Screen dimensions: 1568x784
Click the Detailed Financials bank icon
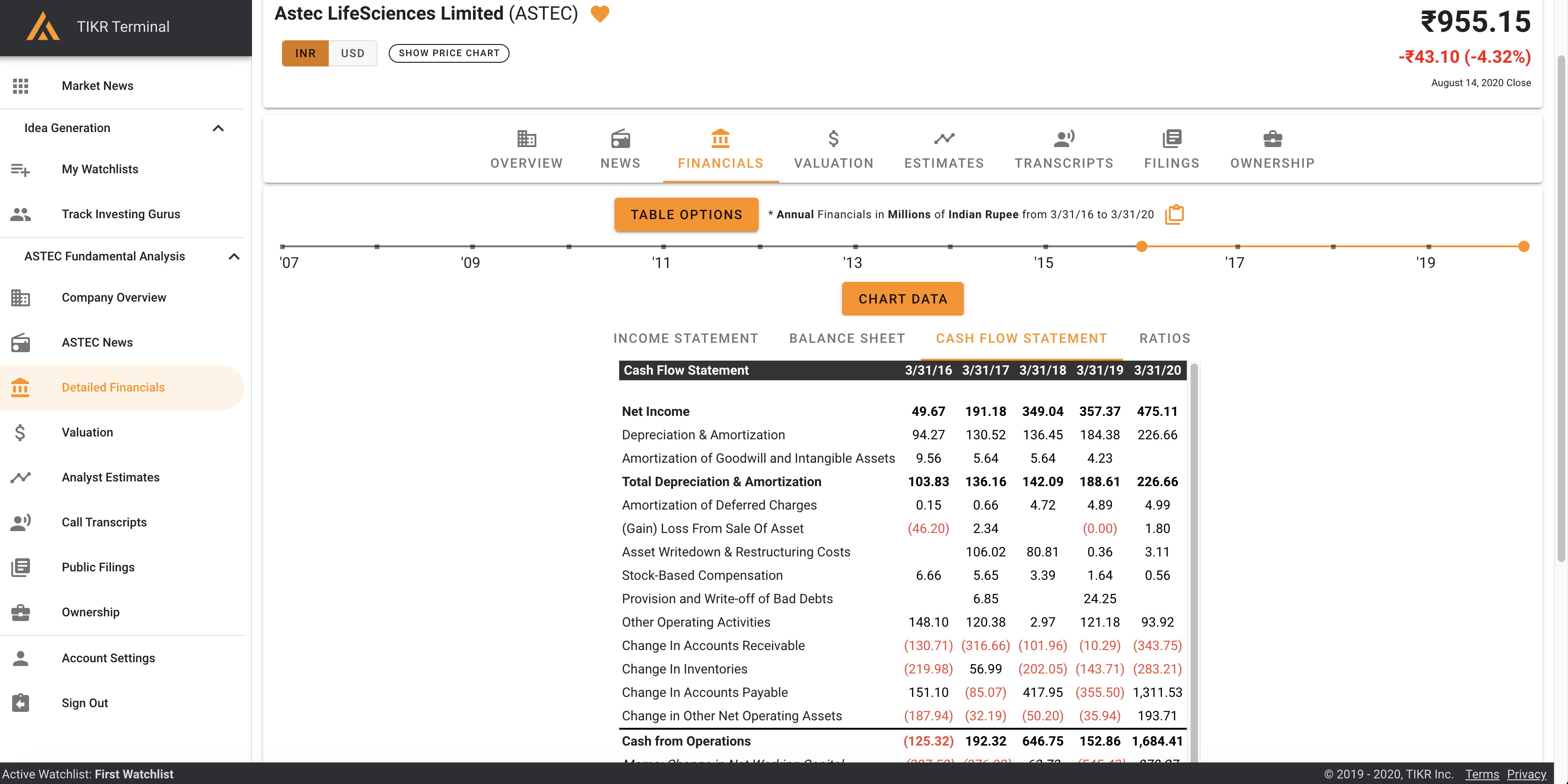point(21,387)
